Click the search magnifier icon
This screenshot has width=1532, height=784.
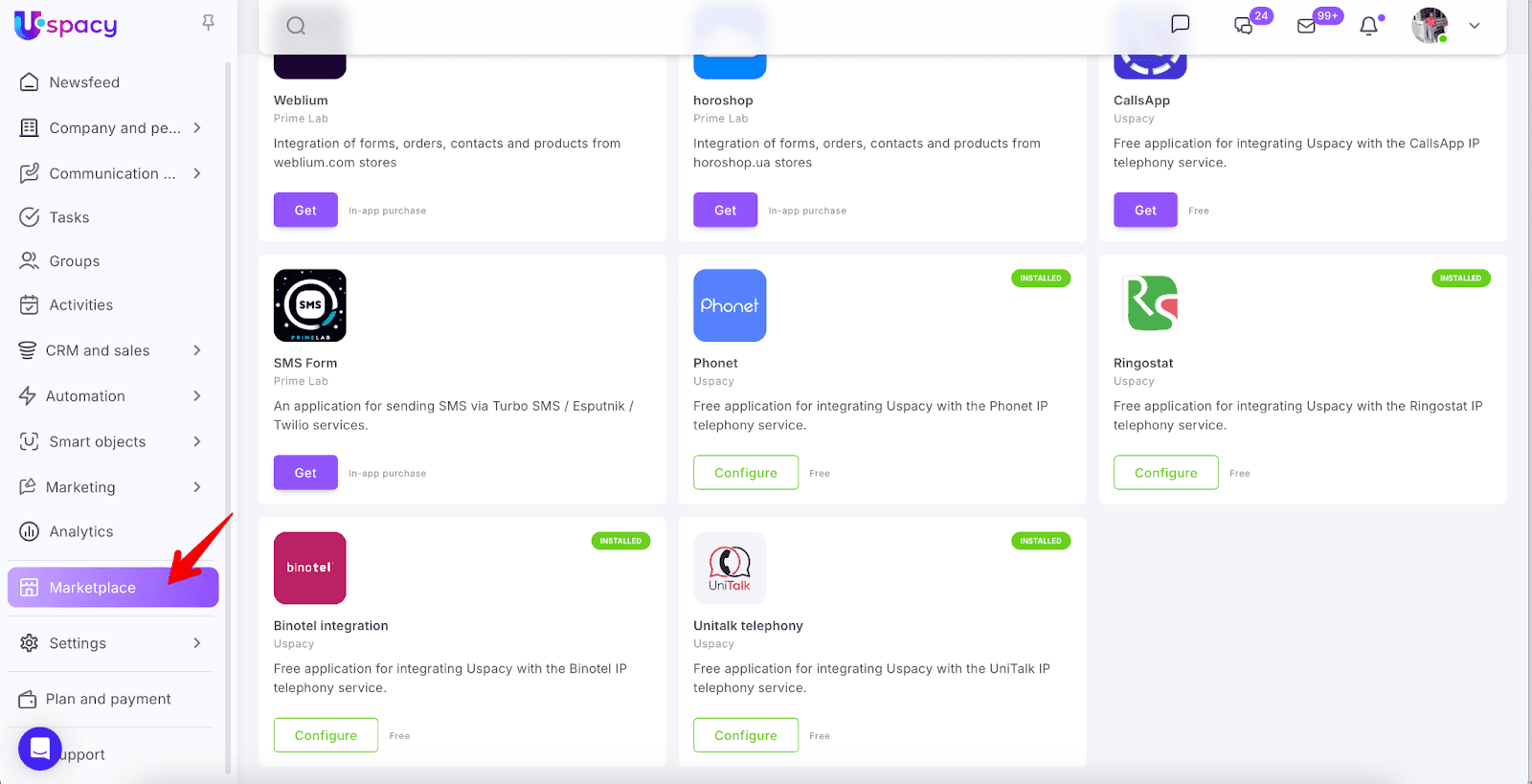coord(296,26)
